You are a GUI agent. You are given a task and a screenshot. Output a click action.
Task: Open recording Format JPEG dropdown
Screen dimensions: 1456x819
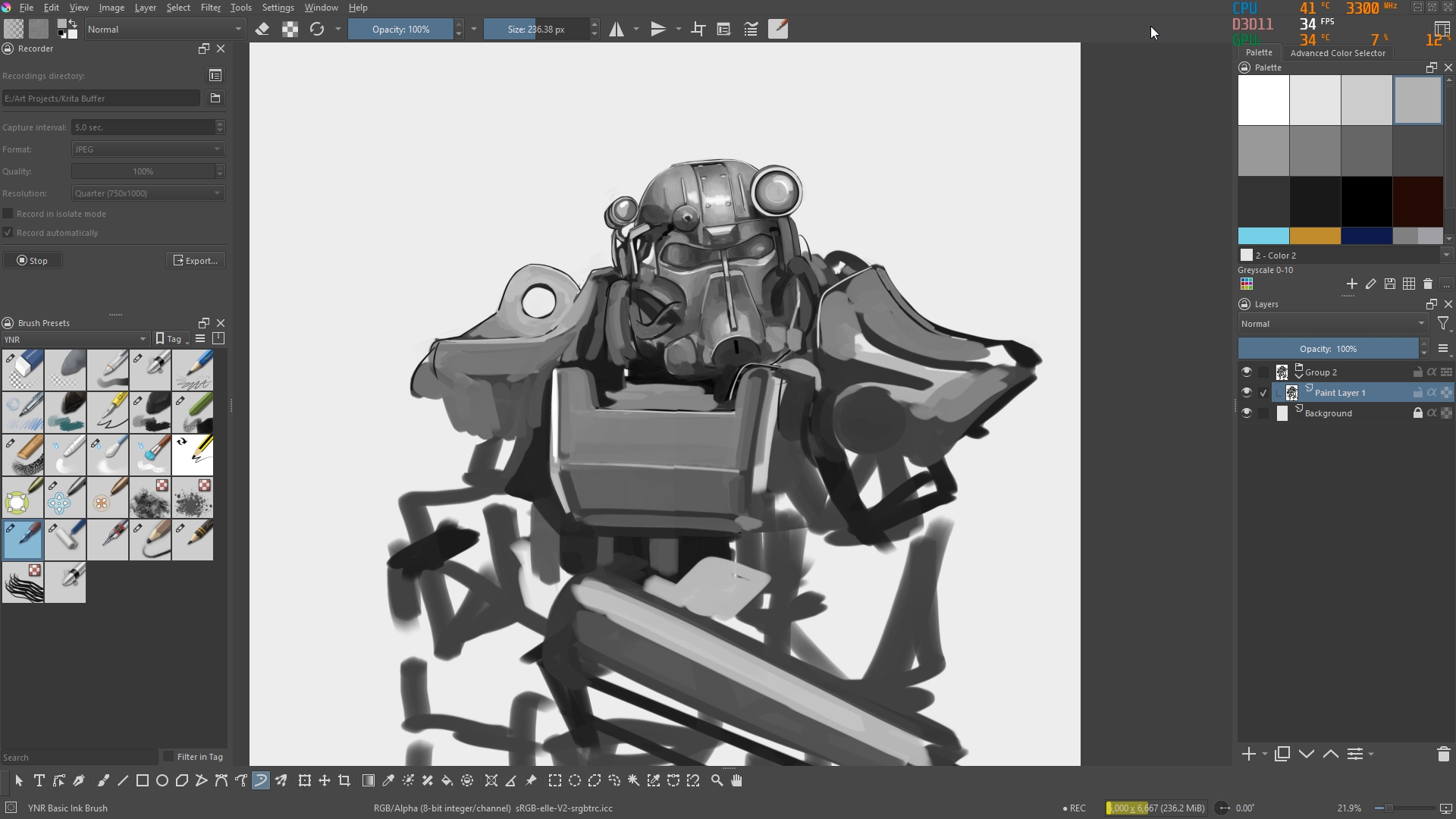[148, 149]
